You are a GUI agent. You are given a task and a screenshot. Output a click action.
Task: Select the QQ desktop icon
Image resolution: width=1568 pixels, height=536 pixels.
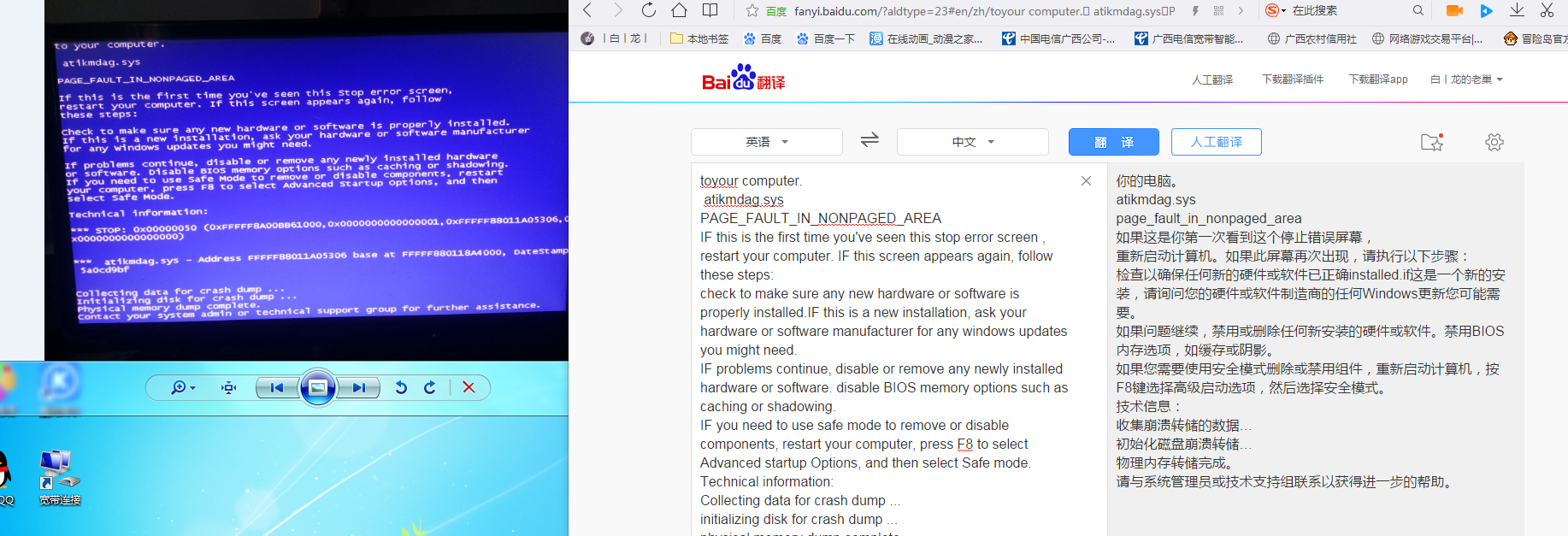5,477
